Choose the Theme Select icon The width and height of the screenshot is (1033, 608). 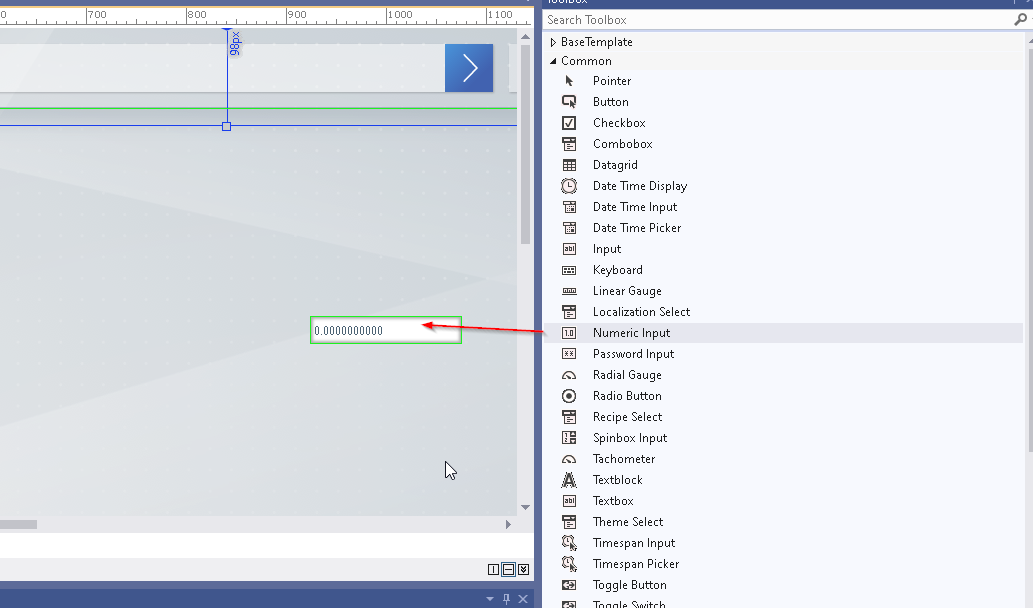(569, 522)
